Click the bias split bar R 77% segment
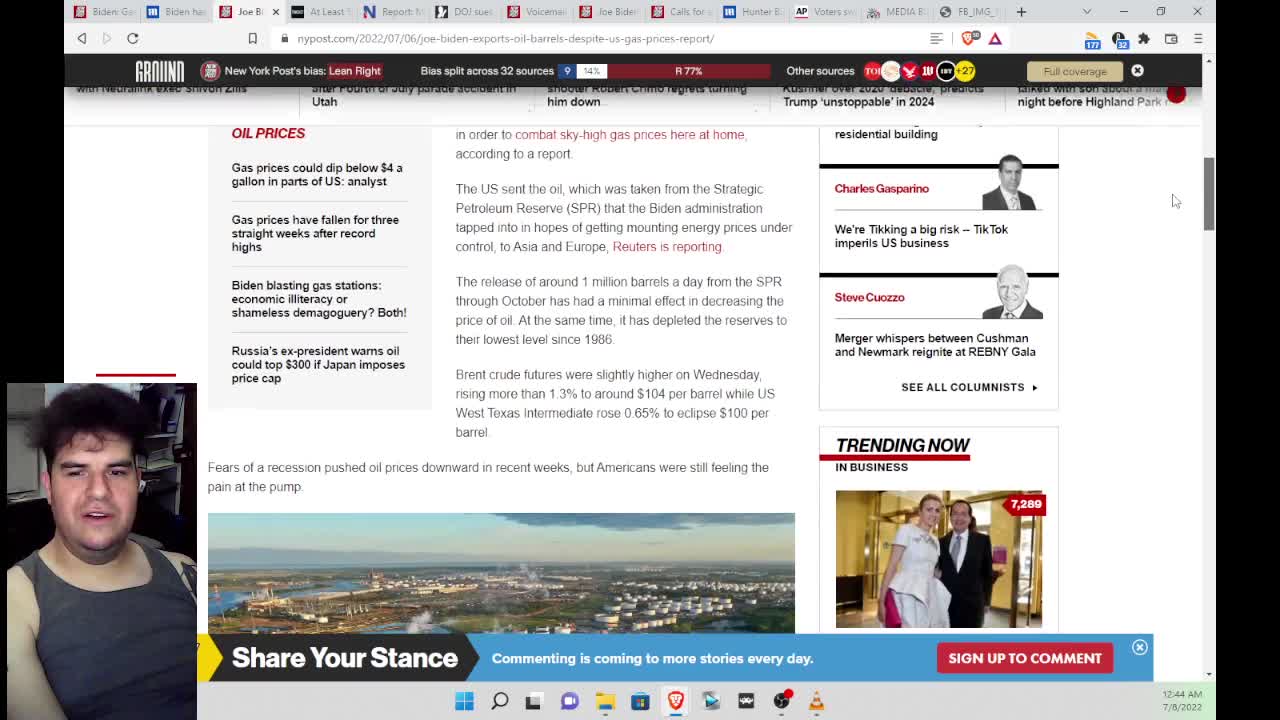This screenshot has height=720, width=1280. (688, 71)
